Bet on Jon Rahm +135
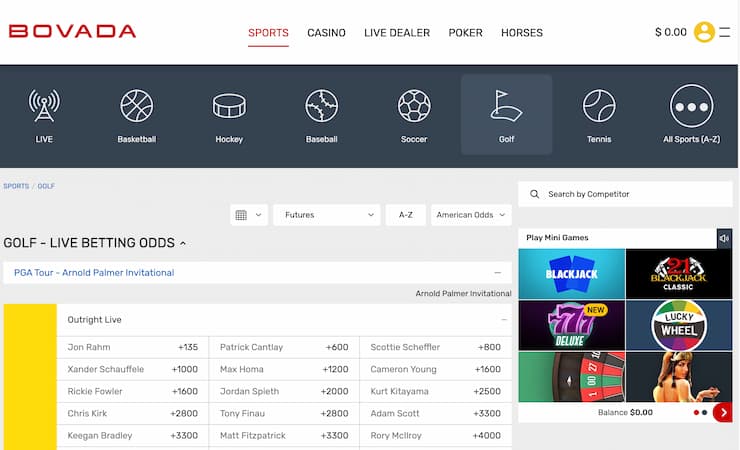 (x=133, y=347)
